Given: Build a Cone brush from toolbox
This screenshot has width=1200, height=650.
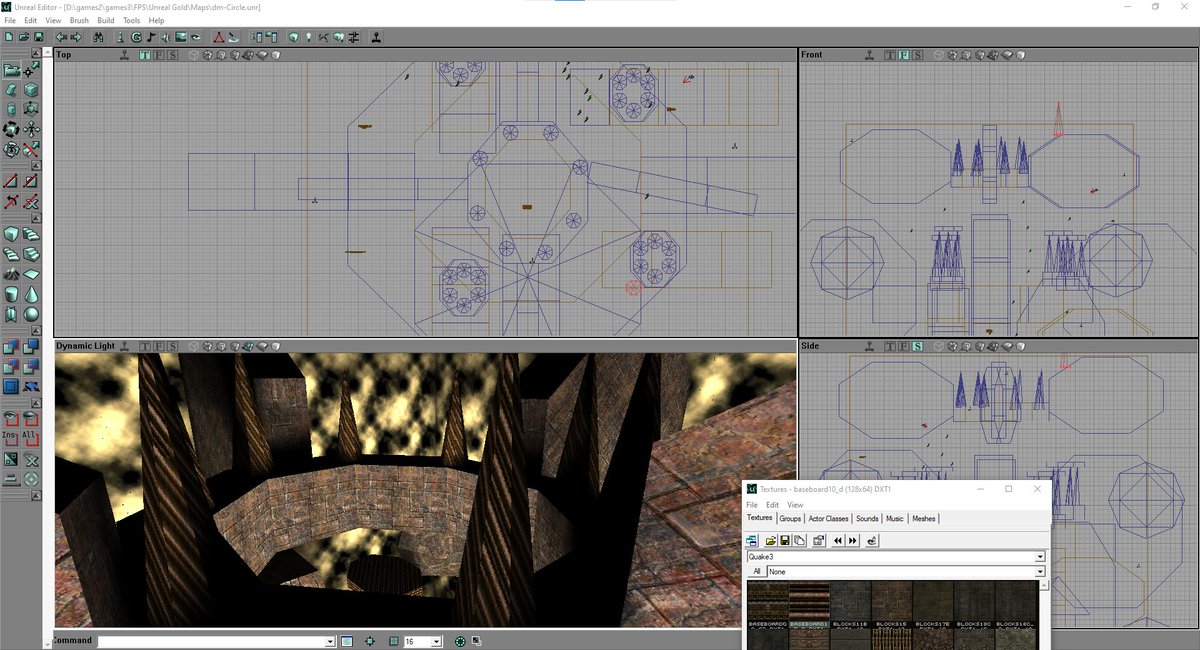Looking at the screenshot, I should click(x=32, y=294).
